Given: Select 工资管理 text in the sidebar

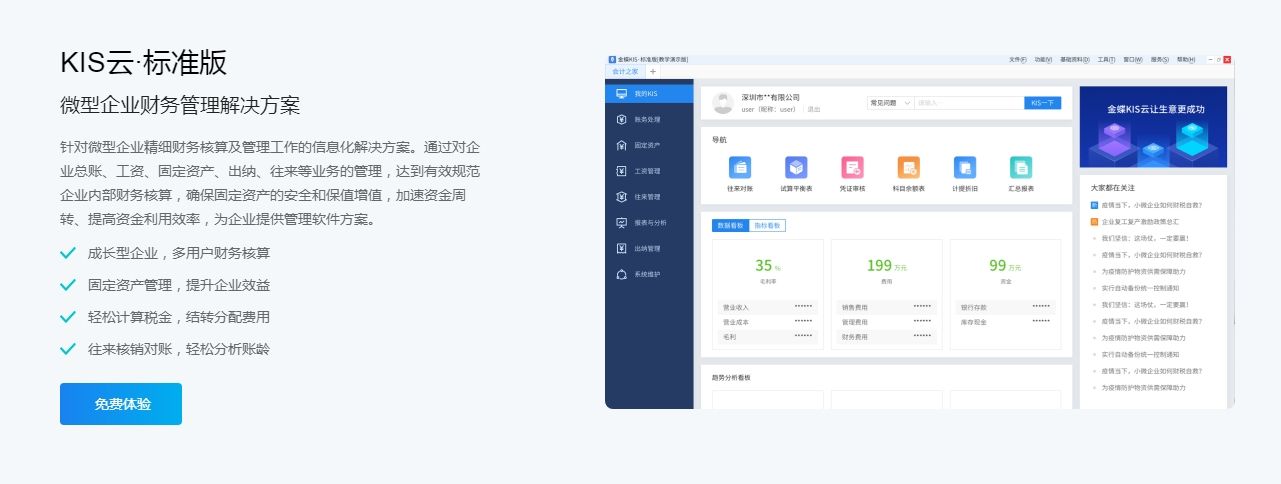Looking at the screenshot, I should coord(647,171).
